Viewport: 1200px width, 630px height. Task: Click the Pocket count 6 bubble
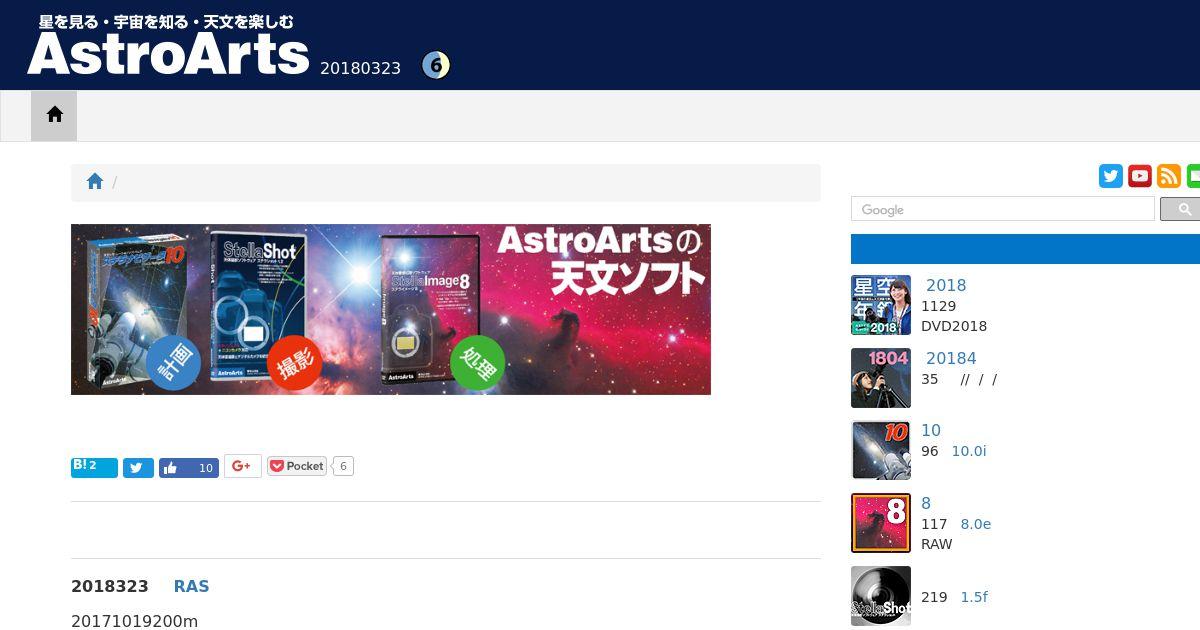click(x=343, y=466)
